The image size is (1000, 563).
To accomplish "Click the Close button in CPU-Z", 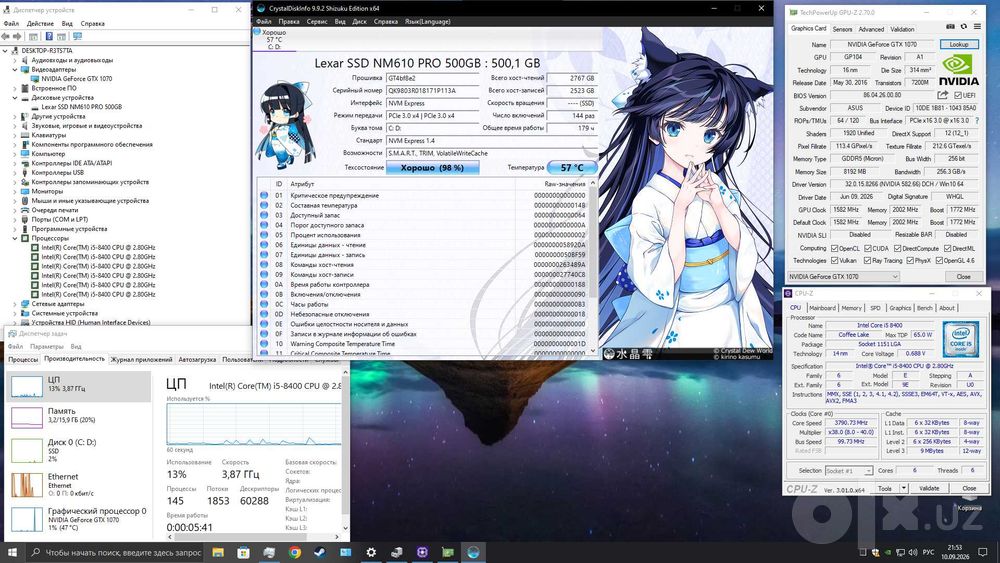I will [x=969, y=488].
